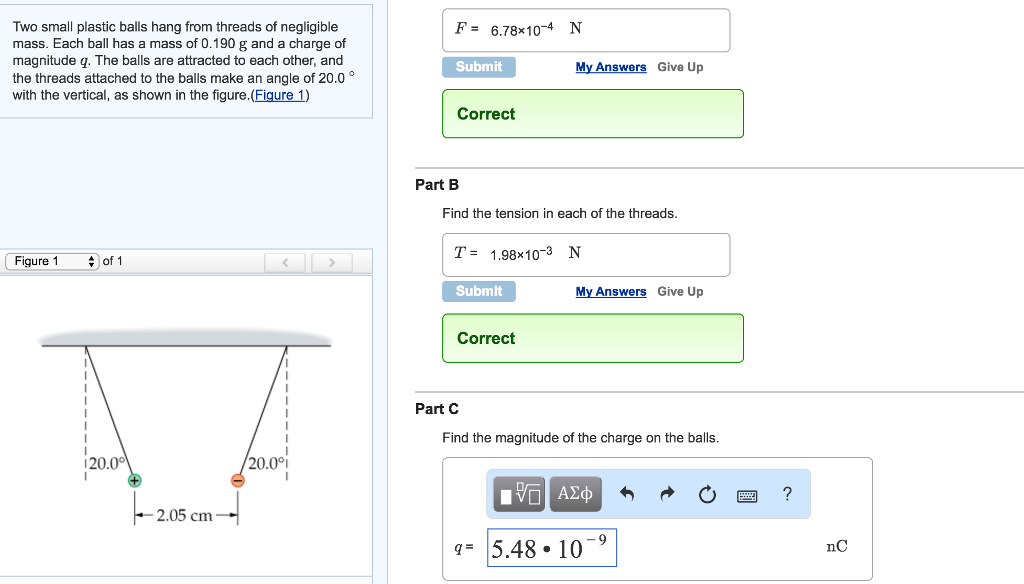Screen dimensions: 1024x584
Task: Go to the next figure arrow
Action: 333,263
